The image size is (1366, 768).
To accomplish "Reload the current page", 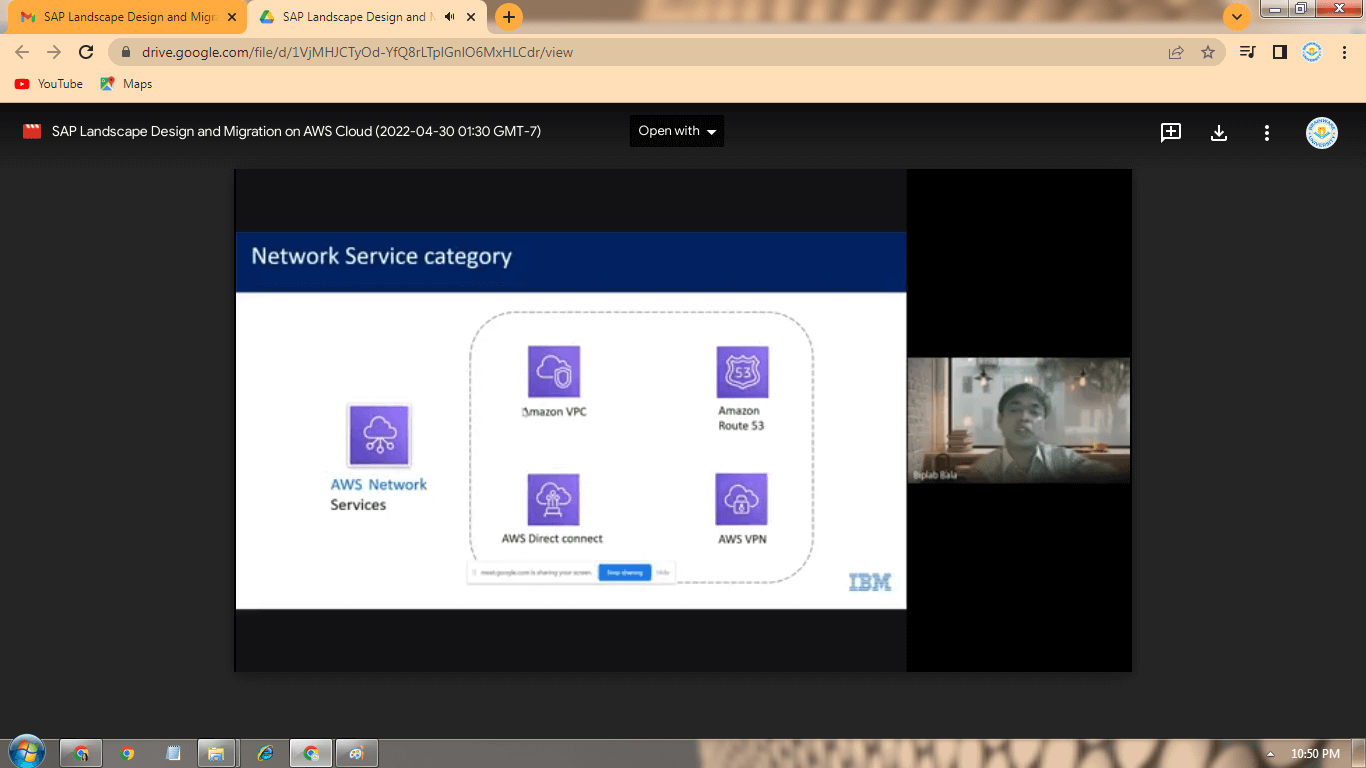I will click(x=86, y=52).
